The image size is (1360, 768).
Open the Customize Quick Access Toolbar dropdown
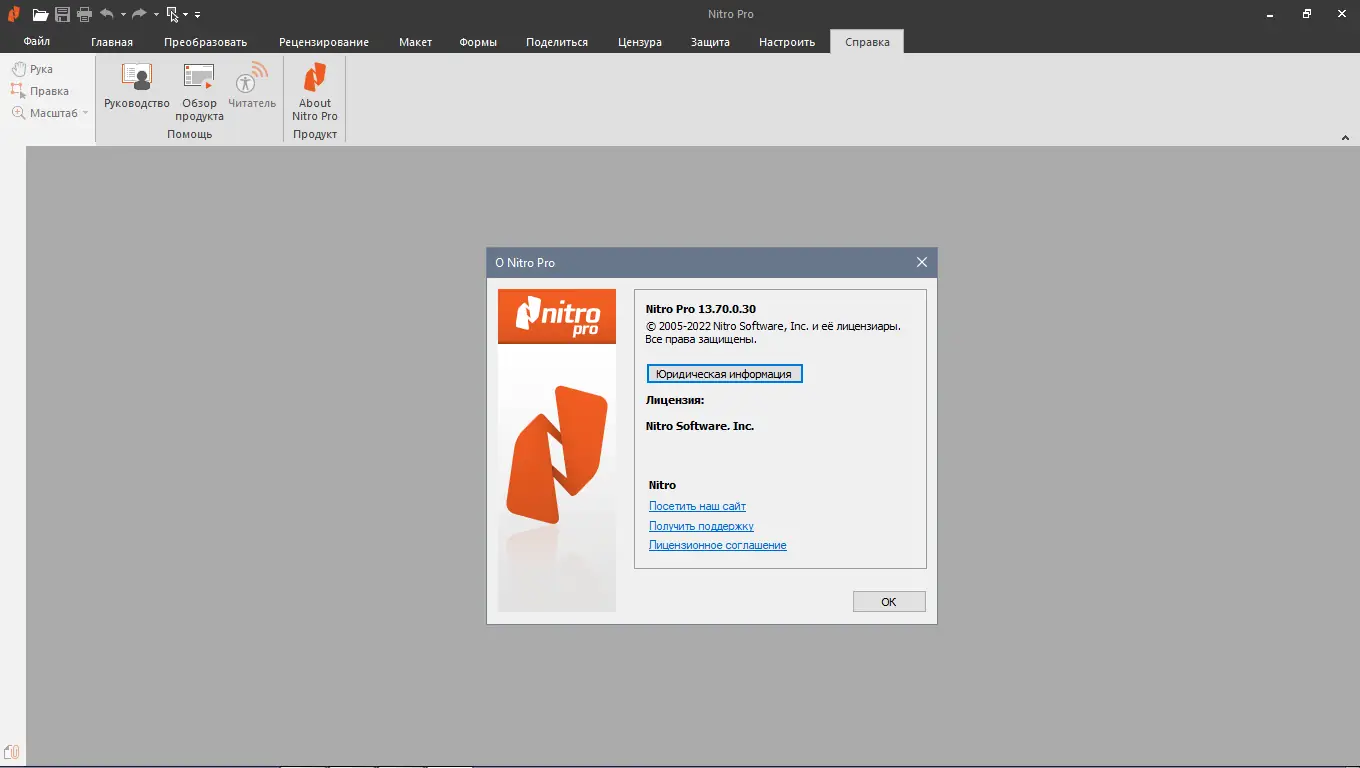tap(197, 15)
